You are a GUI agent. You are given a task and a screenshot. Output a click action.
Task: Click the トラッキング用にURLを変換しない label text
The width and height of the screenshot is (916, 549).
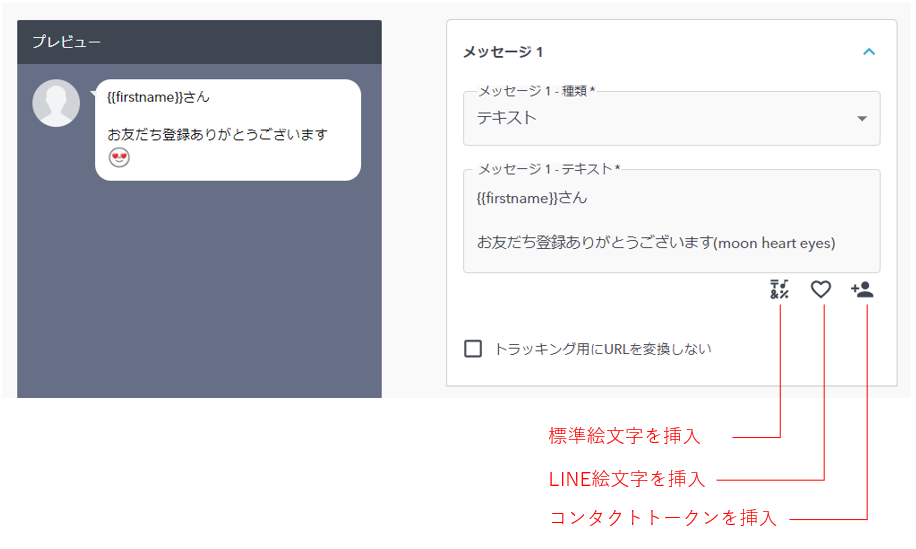603,349
